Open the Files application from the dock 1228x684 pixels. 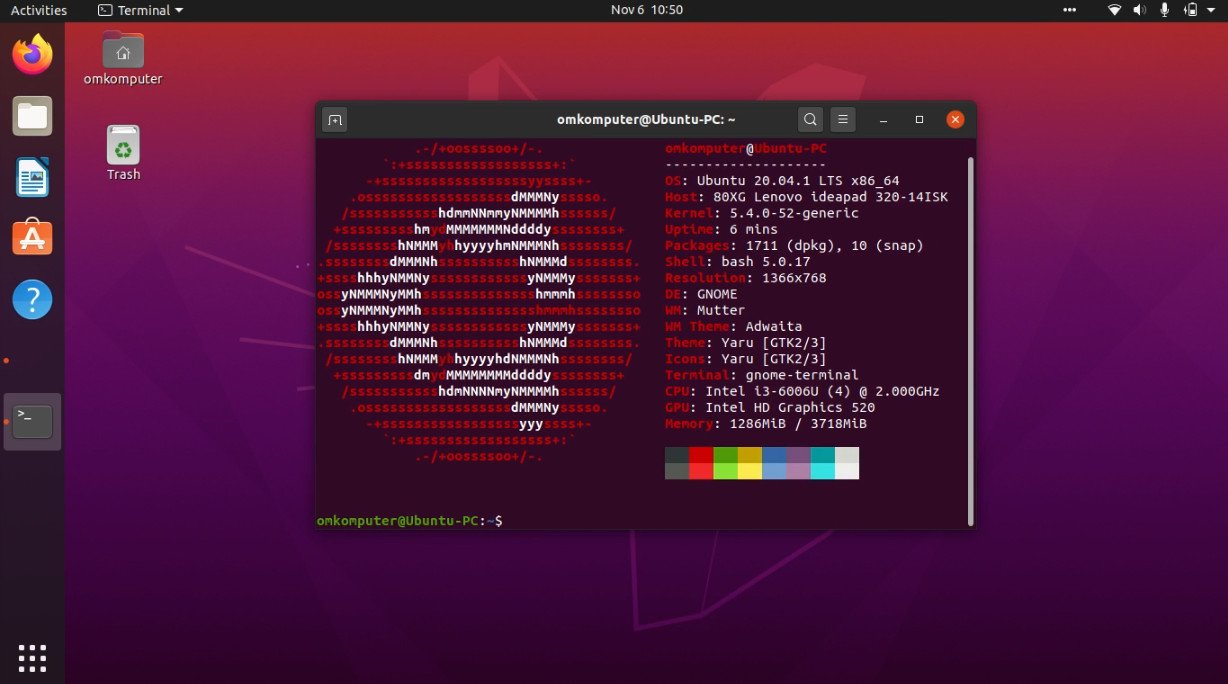click(x=31, y=115)
